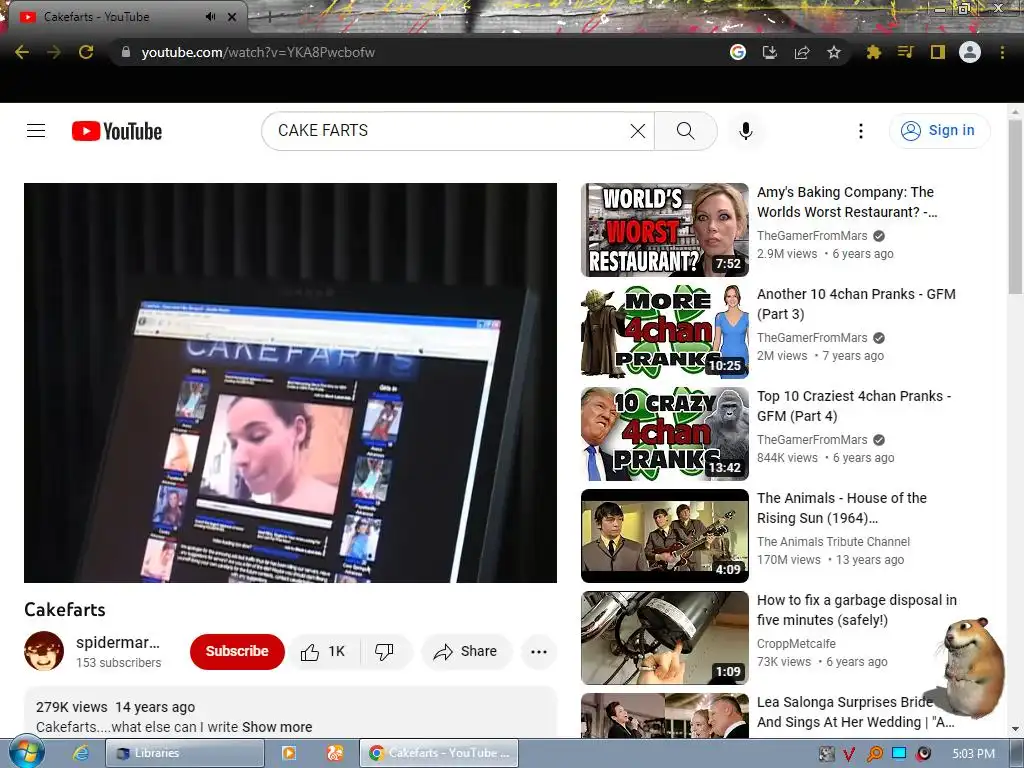View site info via the lock icon
1024x768 pixels.
125,52
